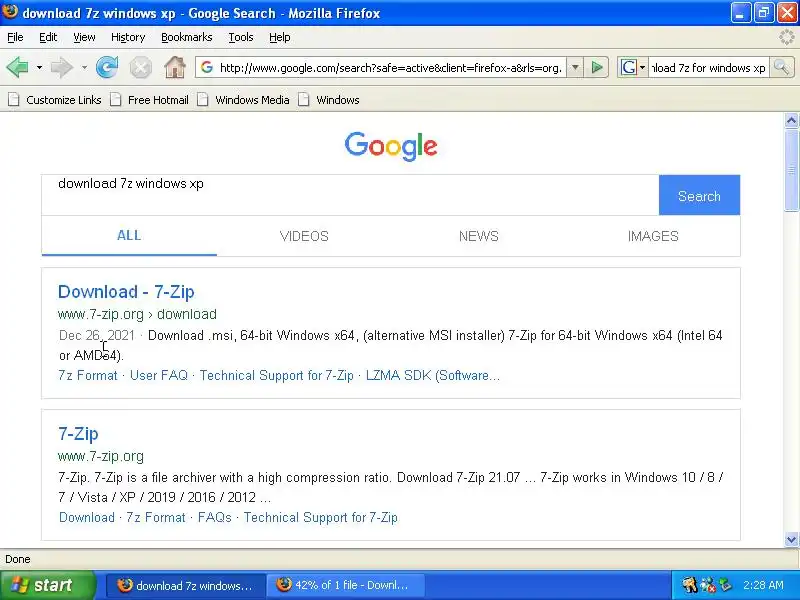Open the forward history dropdown arrow

pyautogui.click(x=84, y=67)
